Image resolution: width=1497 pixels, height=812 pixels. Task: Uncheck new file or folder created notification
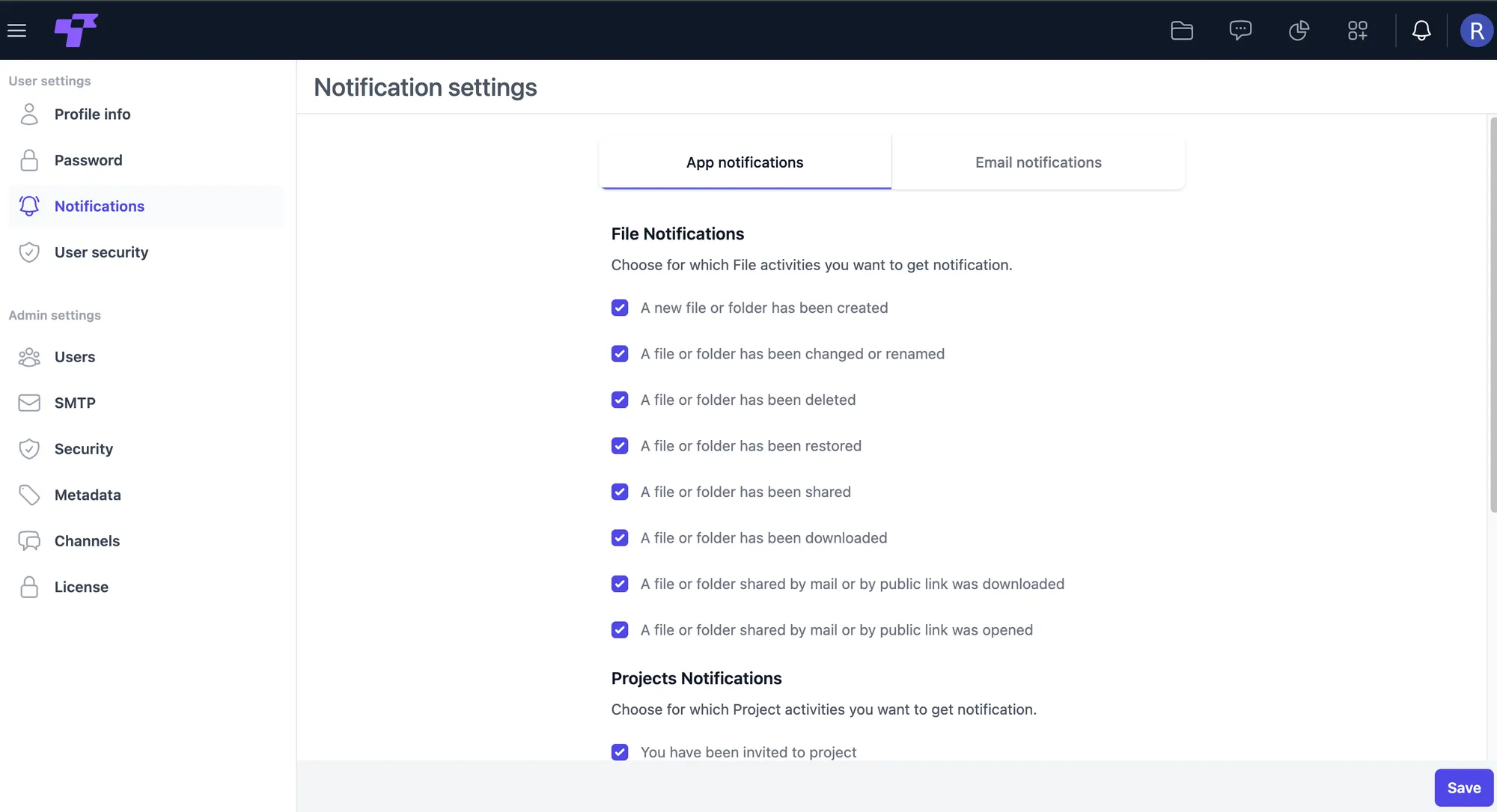(620, 308)
